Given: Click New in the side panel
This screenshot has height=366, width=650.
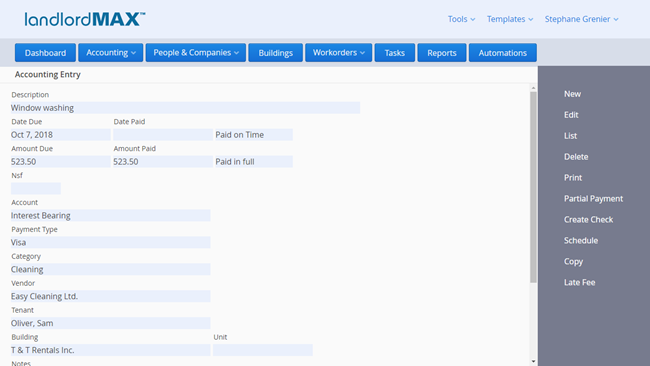Looking at the screenshot, I should tap(572, 94).
